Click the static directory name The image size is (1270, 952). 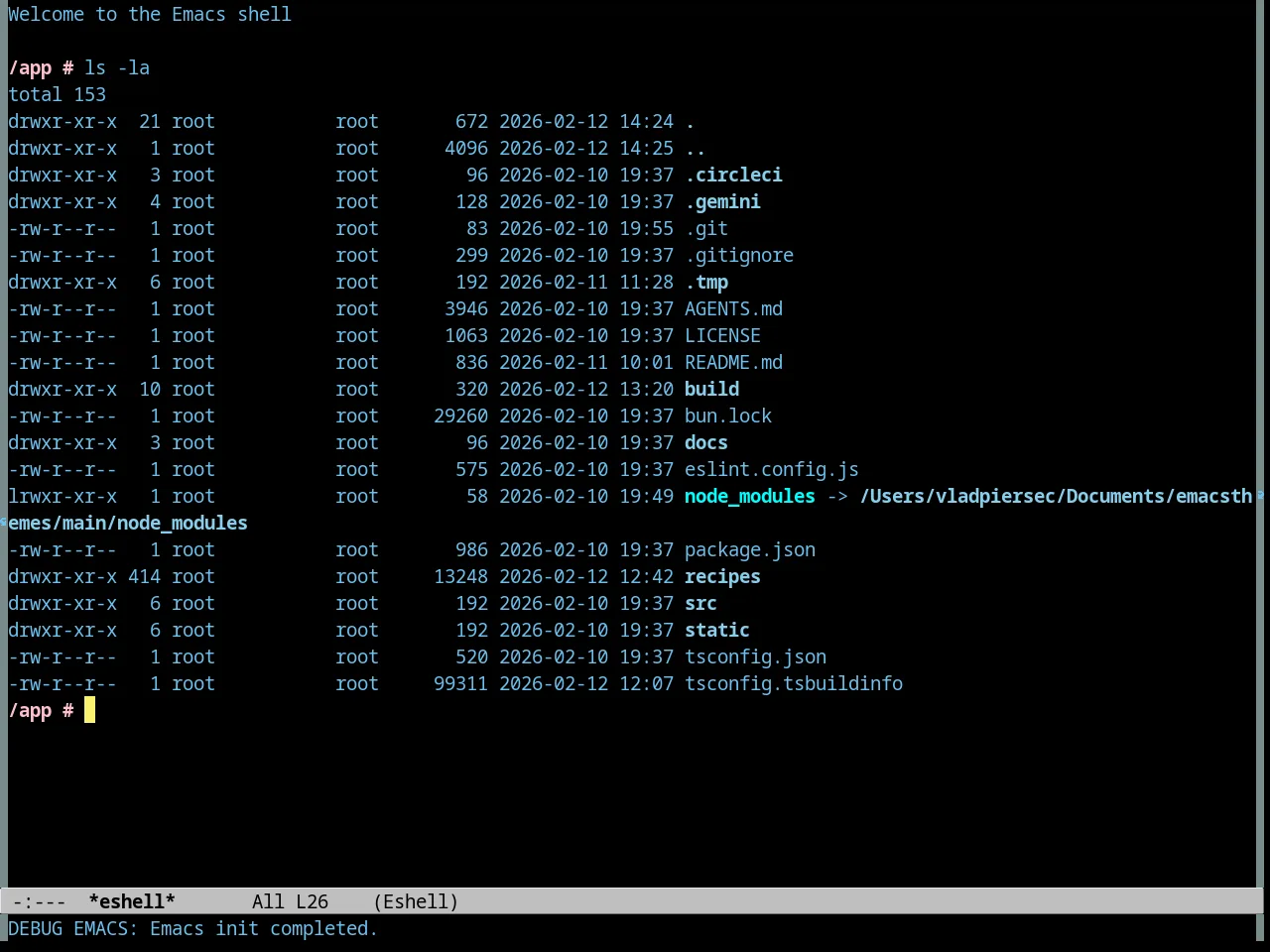(717, 630)
